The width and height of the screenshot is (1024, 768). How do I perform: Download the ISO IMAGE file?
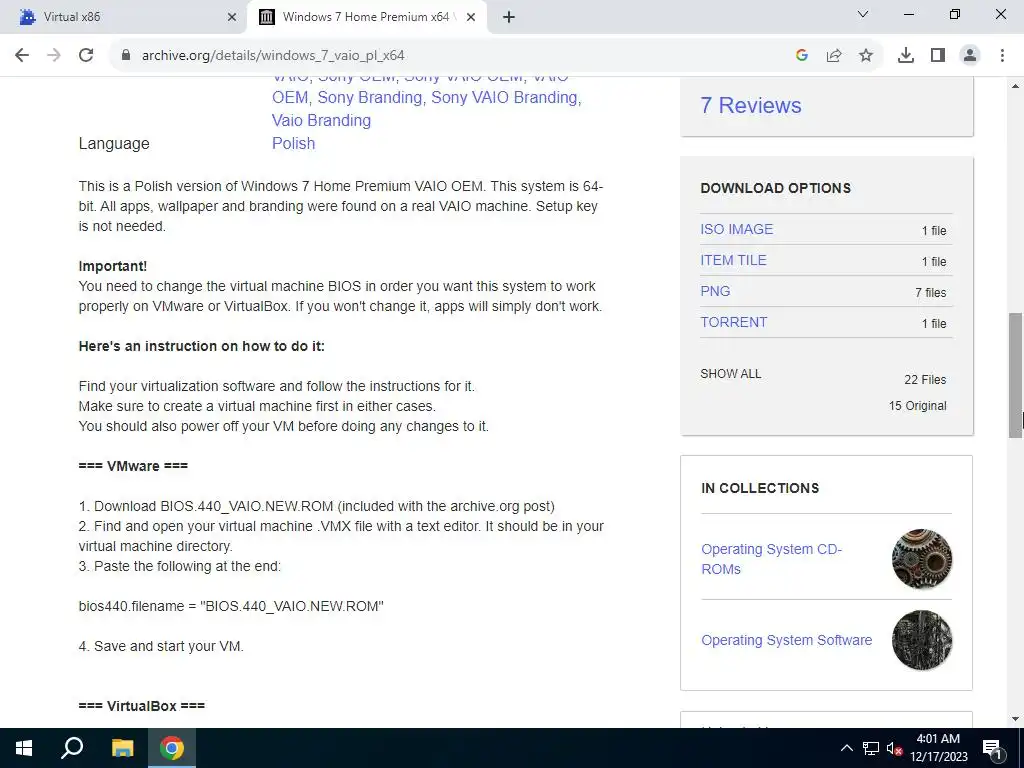point(737,229)
